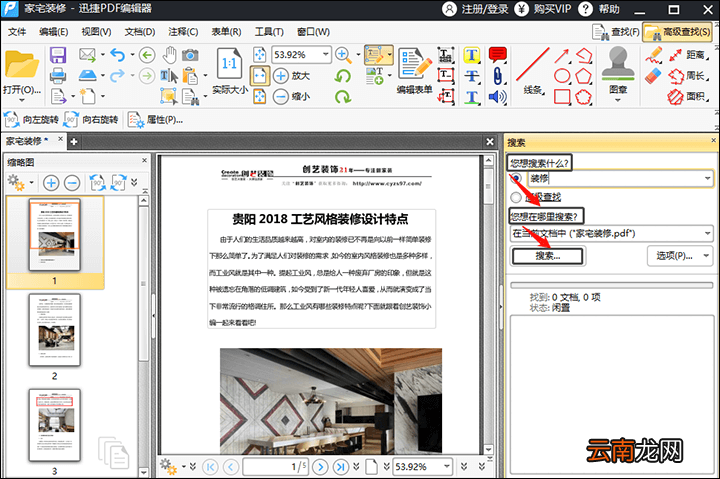Select the underline text tool
720x479 pixels.
pyautogui.click(x=472, y=97)
